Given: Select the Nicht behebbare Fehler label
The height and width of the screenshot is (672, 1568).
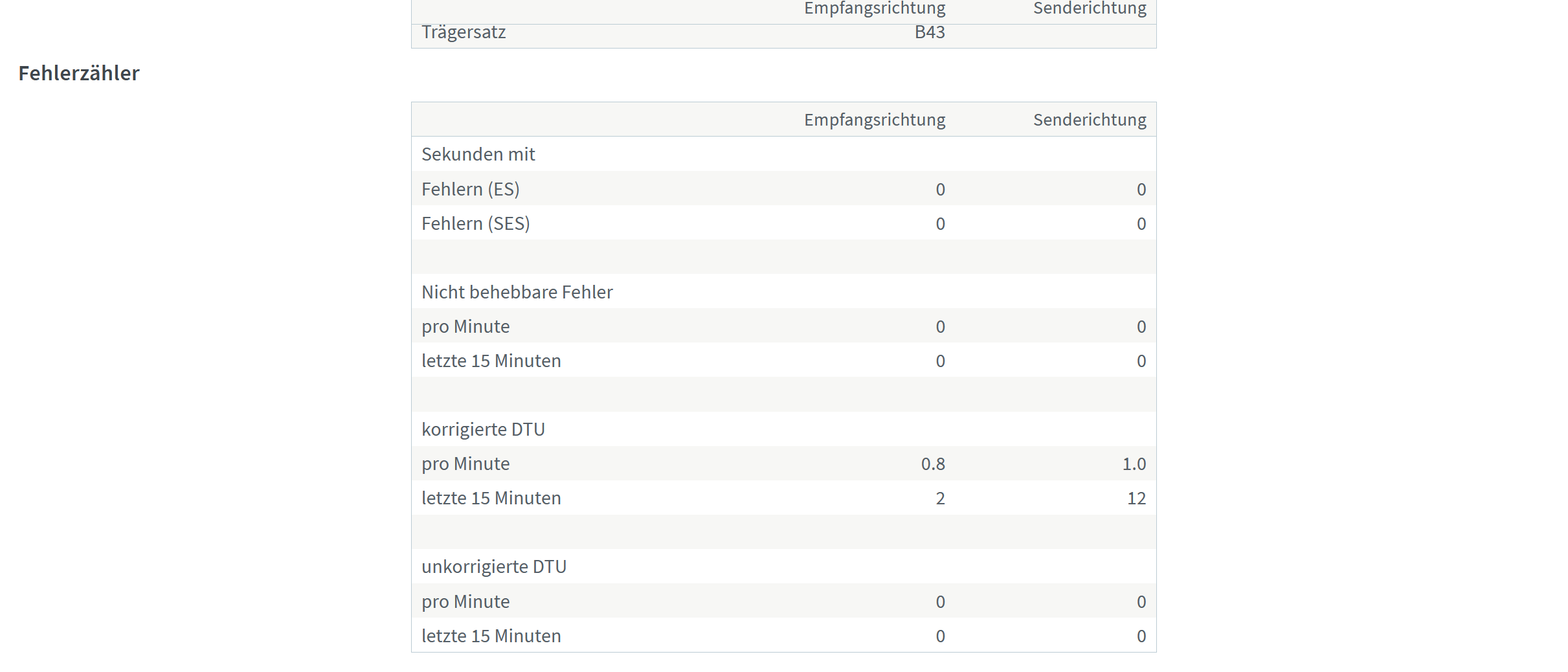Looking at the screenshot, I should pyautogui.click(x=517, y=292).
